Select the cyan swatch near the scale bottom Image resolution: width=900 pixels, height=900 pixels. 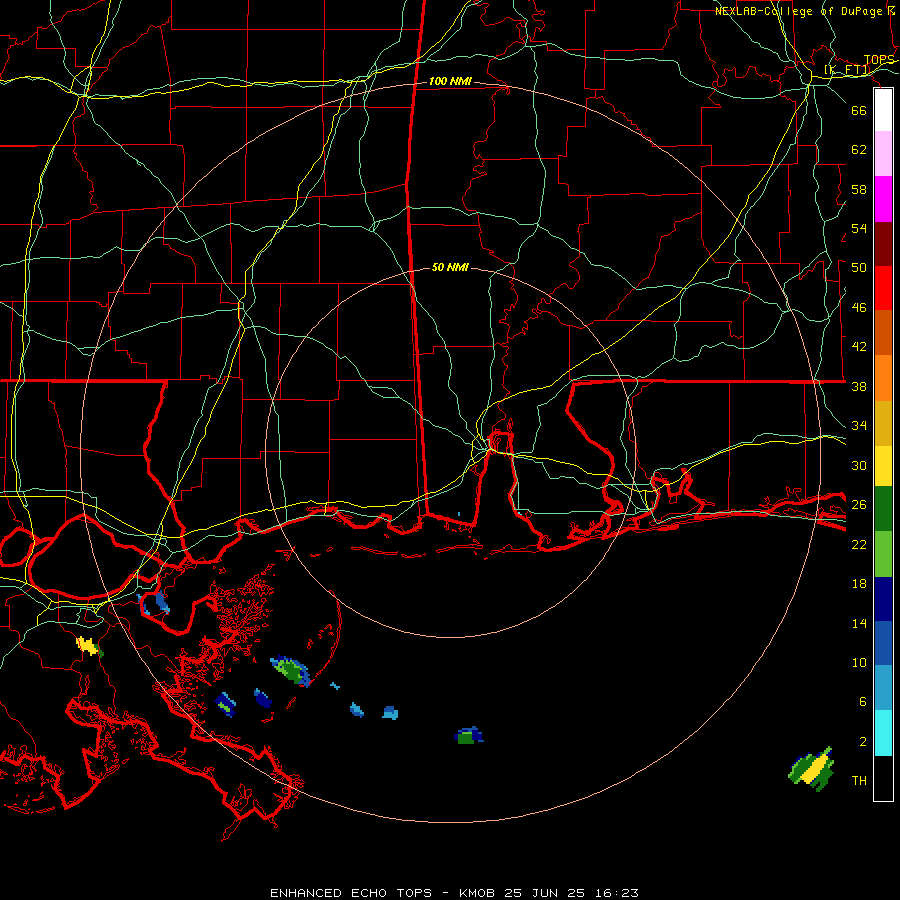[x=883, y=733]
